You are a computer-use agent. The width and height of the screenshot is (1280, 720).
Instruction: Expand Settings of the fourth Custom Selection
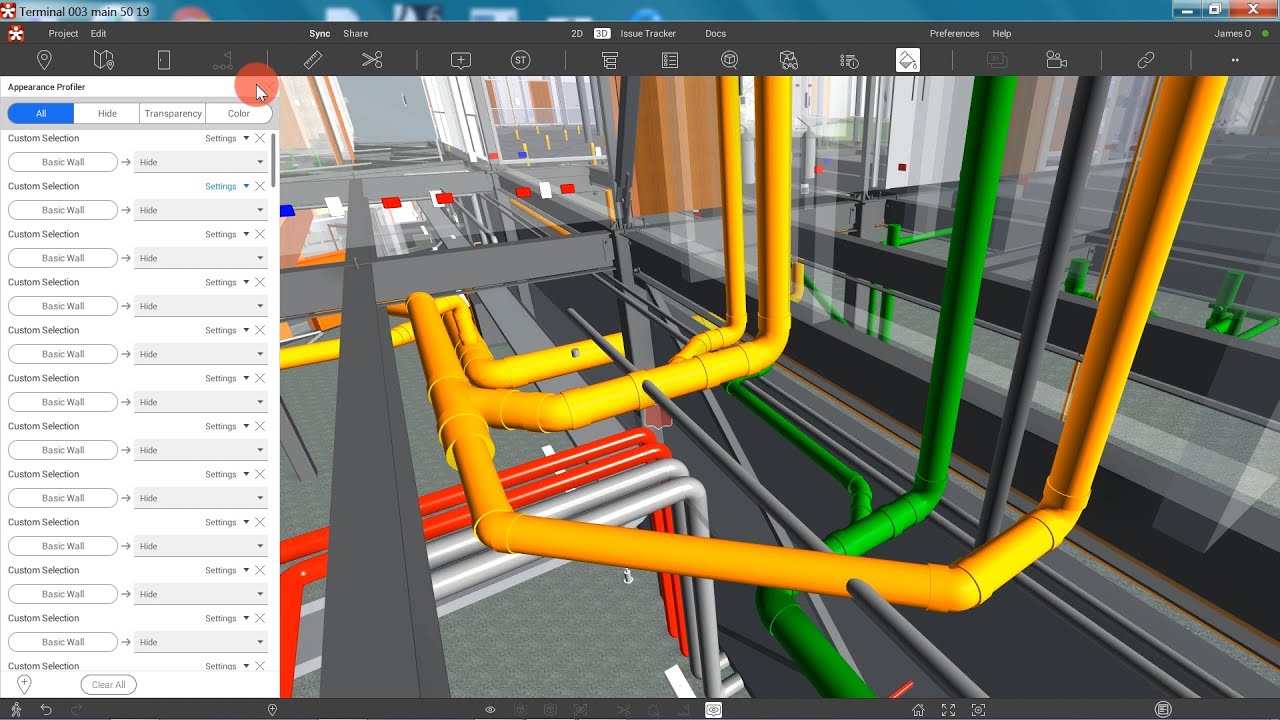(227, 282)
